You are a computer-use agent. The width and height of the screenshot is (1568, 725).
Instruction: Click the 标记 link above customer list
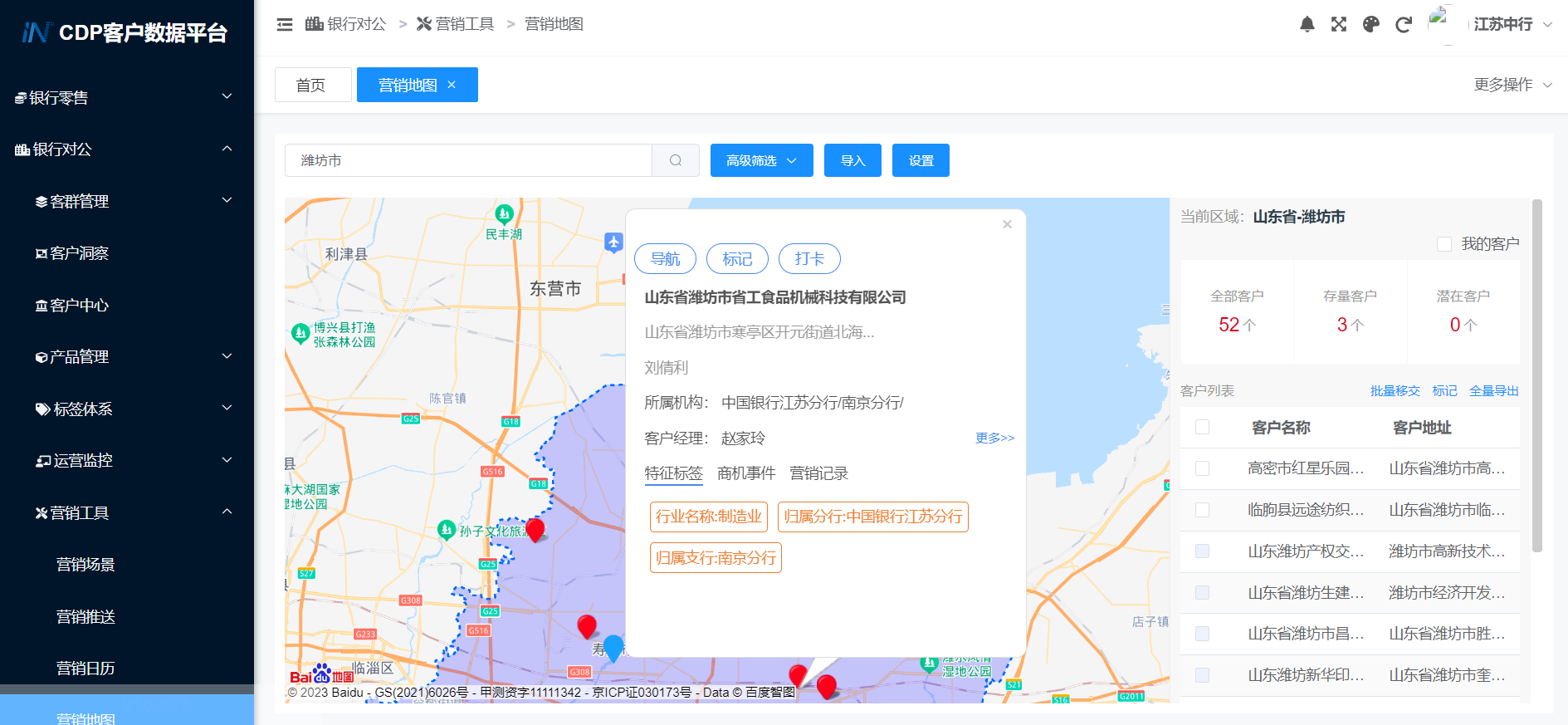click(x=1444, y=390)
